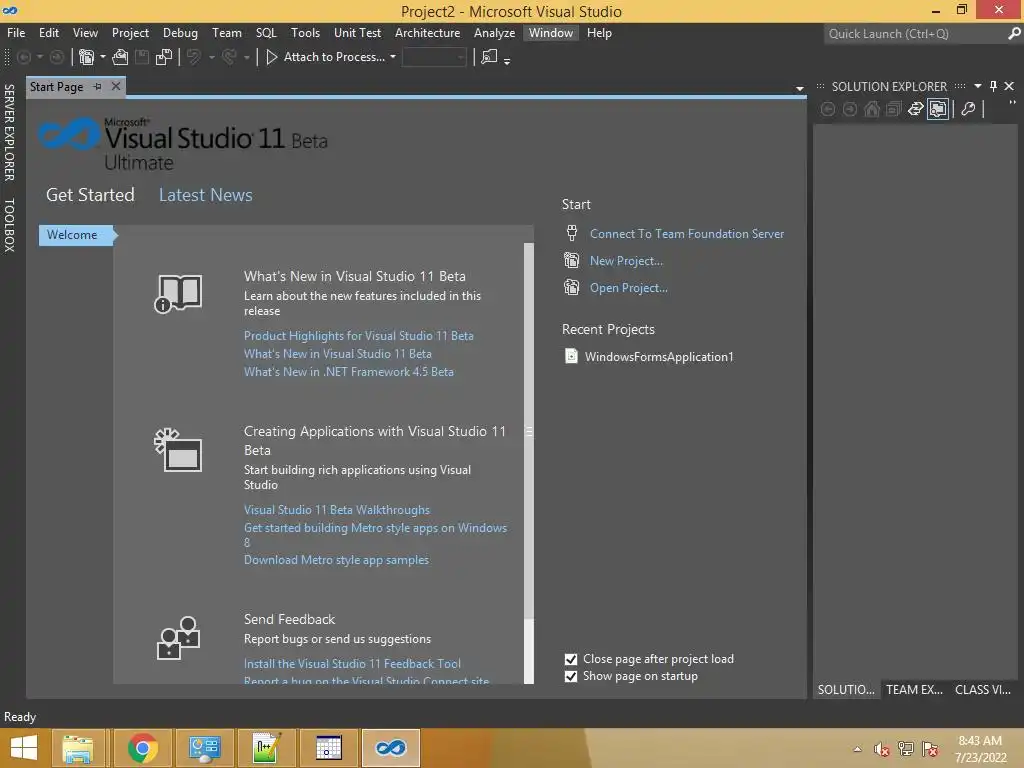Open Solution Explorer Properties wrench icon
The image size is (1024, 768).
[x=968, y=109]
